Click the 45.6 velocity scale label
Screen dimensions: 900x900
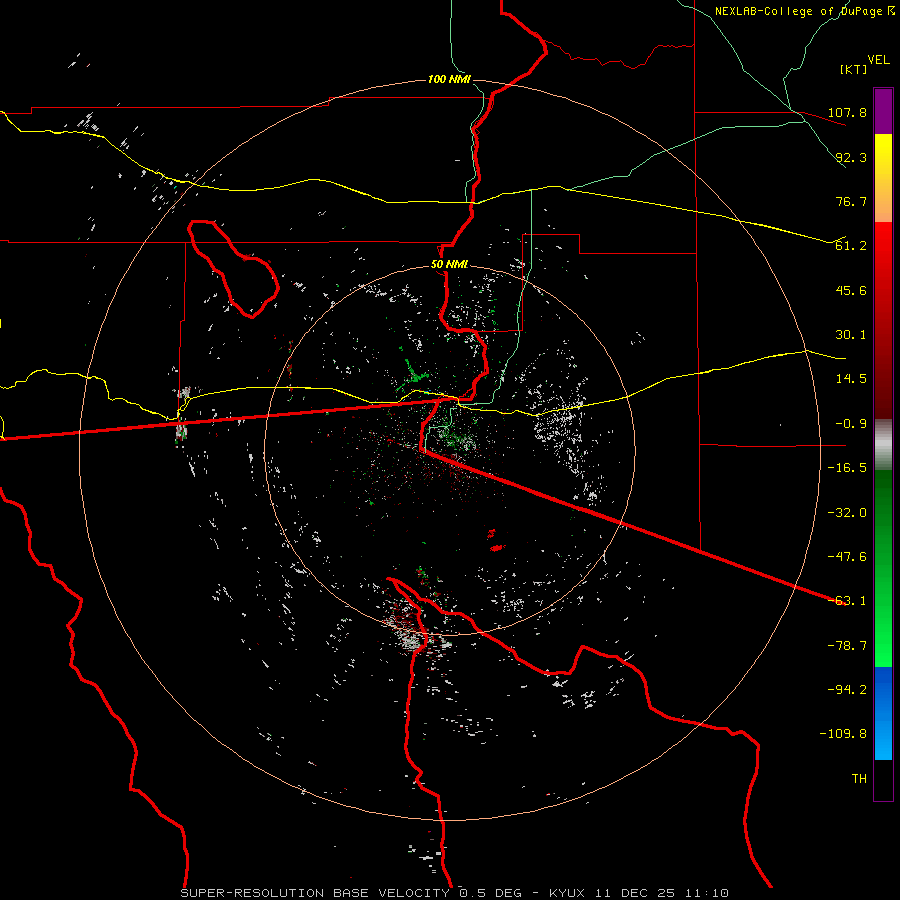(851, 290)
